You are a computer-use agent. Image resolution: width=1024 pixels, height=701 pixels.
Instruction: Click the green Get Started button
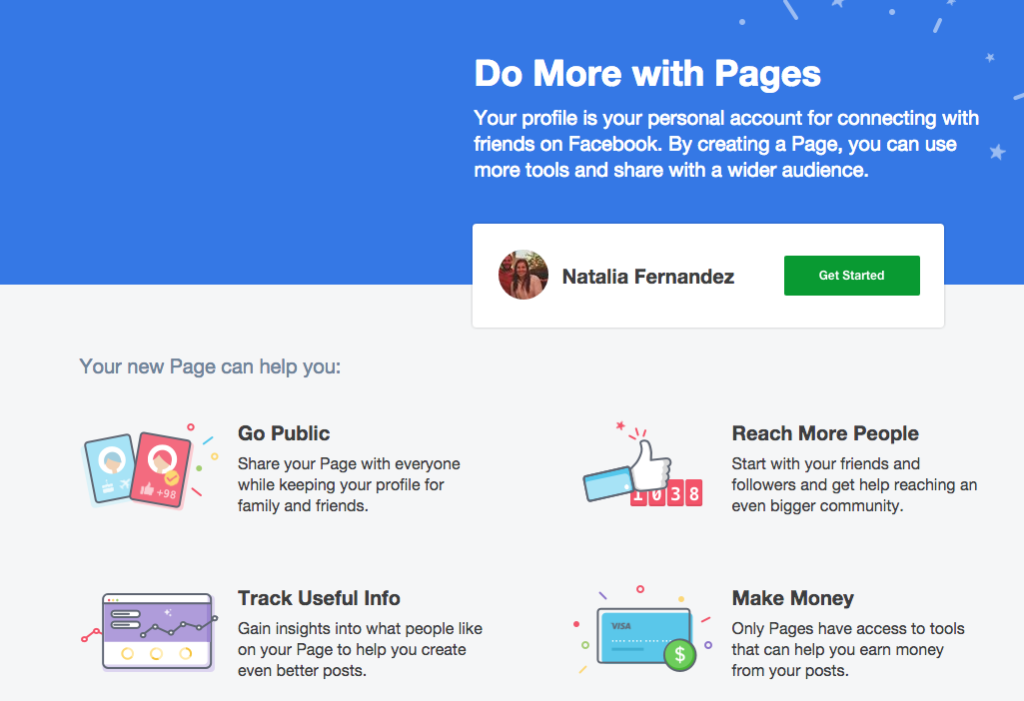tap(851, 276)
